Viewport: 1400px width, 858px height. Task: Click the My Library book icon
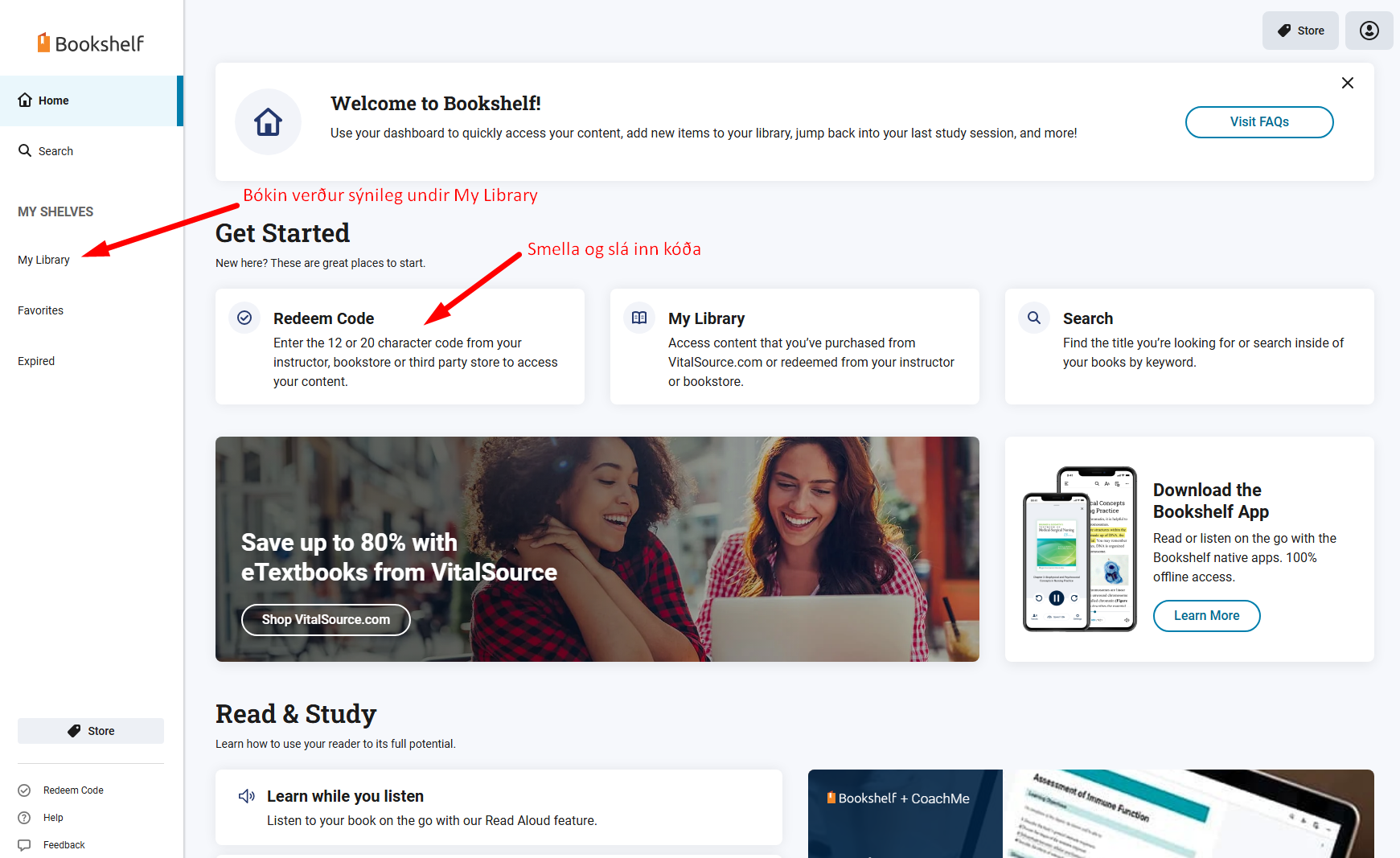pyautogui.click(x=639, y=318)
